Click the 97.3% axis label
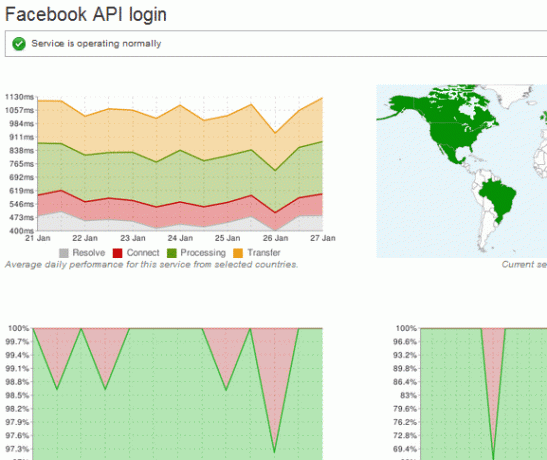The height and width of the screenshot is (460, 547). [x=17, y=449]
